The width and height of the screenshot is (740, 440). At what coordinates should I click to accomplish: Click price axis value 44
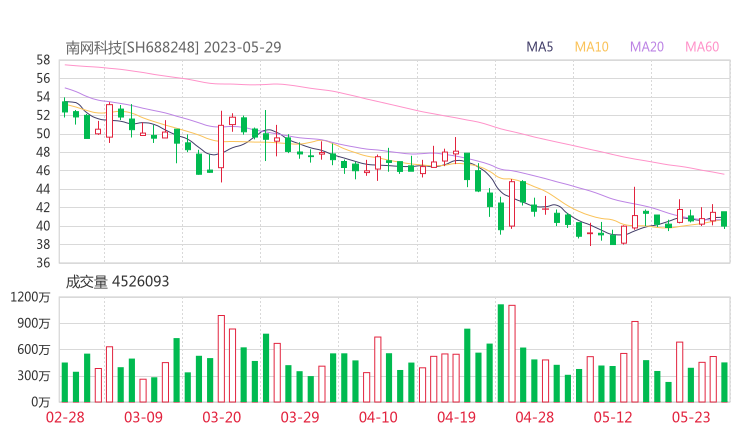tap(43, 189)
